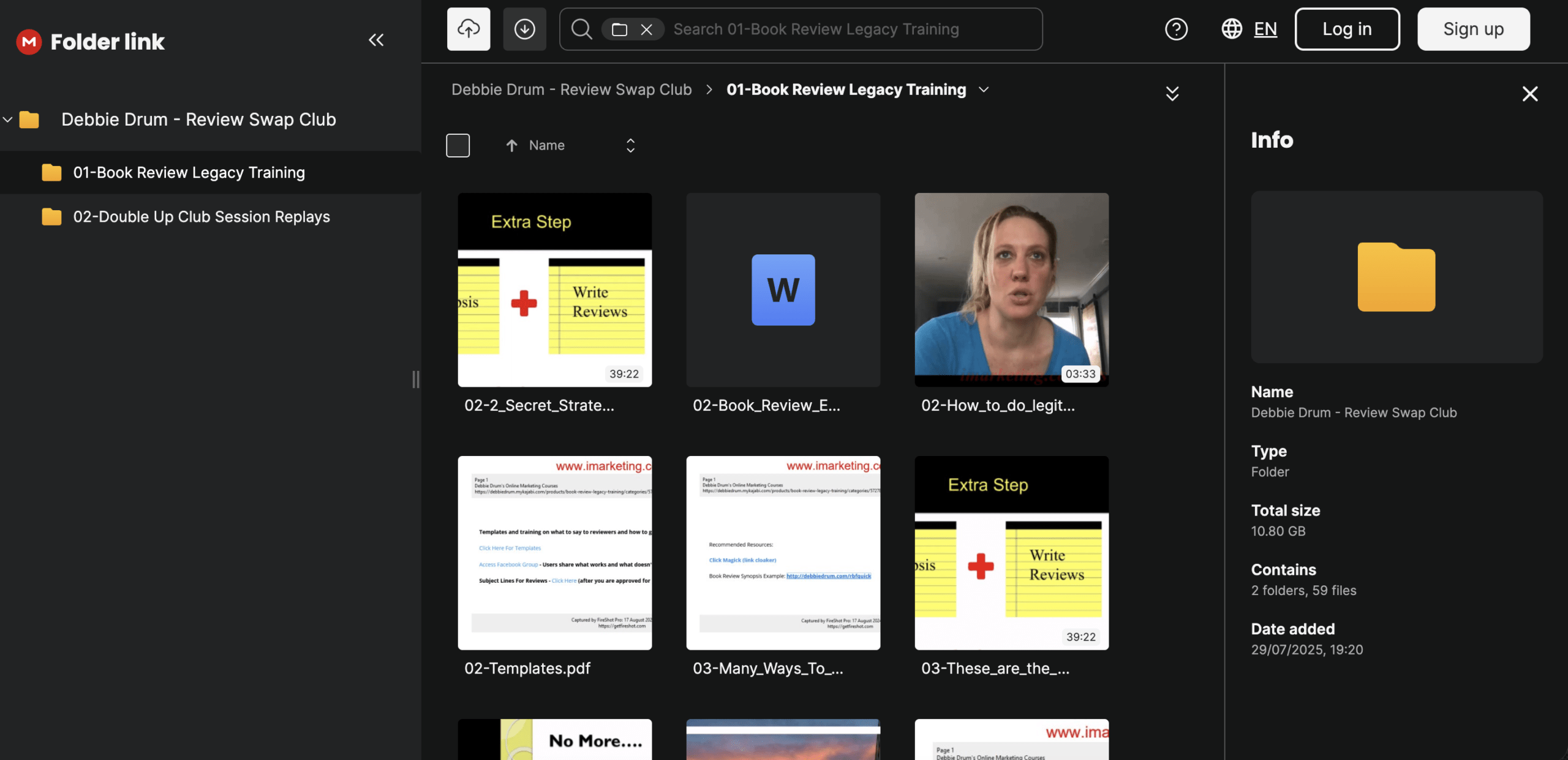Collapse the sidebar with double-chevron icon
The width and height of the screenshot is (1568, 760).
click(376, 40)
